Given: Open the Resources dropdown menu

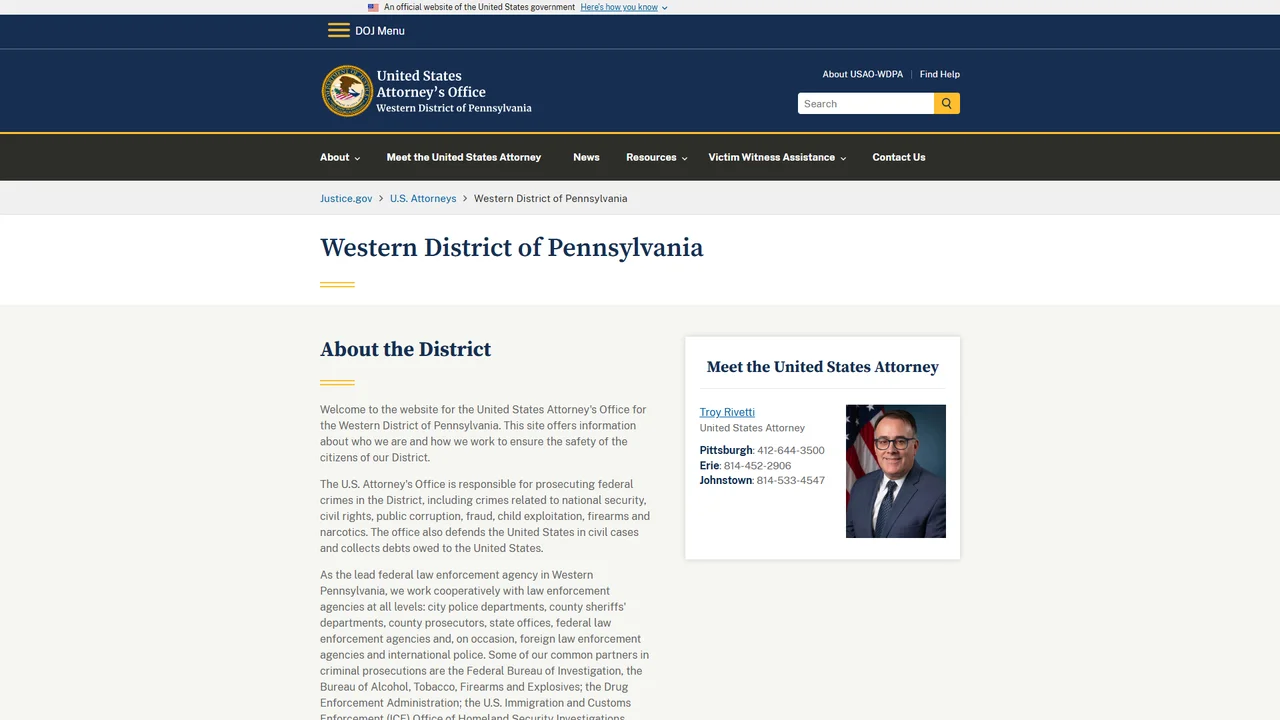Looking at the screenshot, I should pos(657,157).
